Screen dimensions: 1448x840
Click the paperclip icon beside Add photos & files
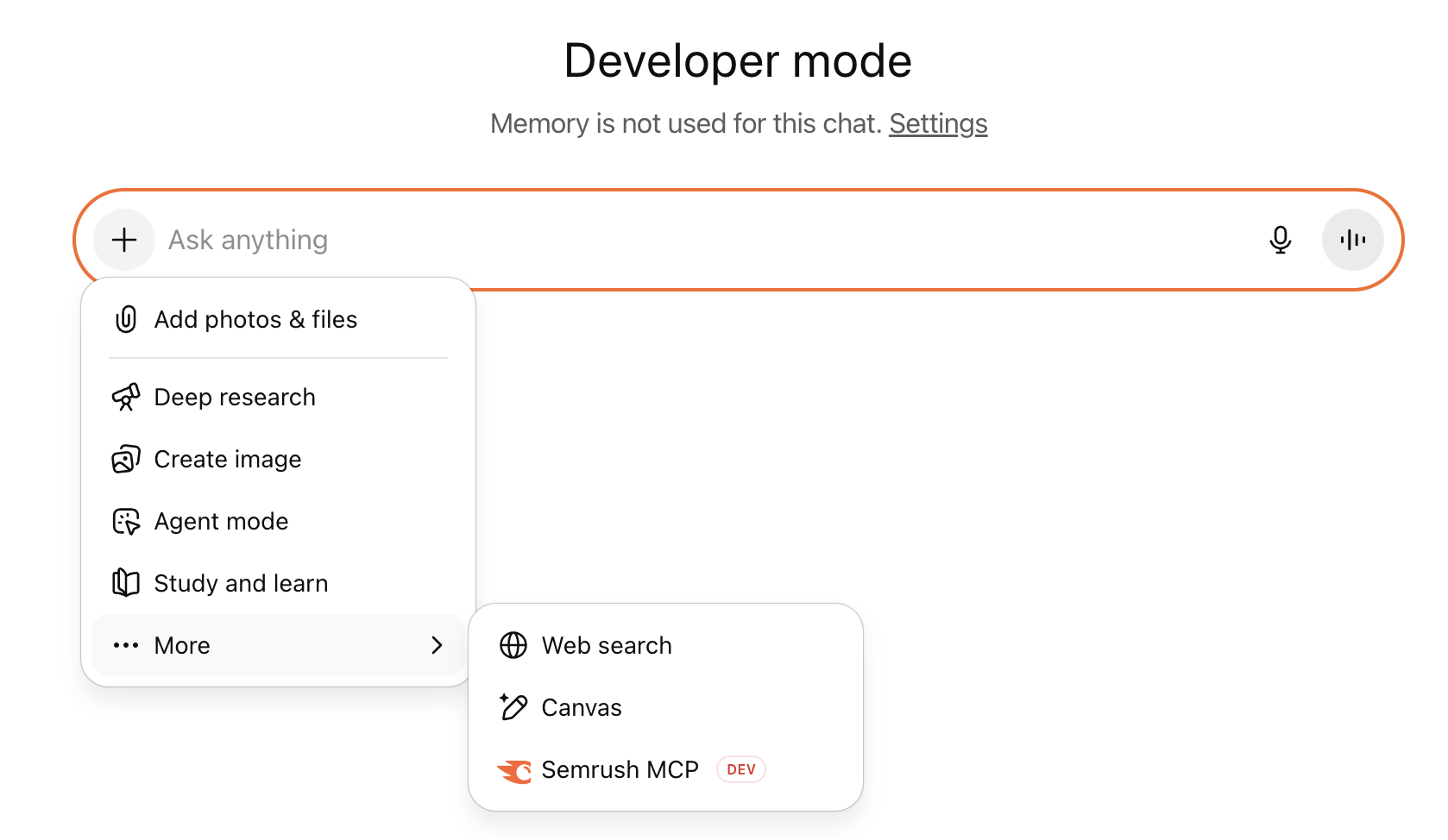[126, 319]
